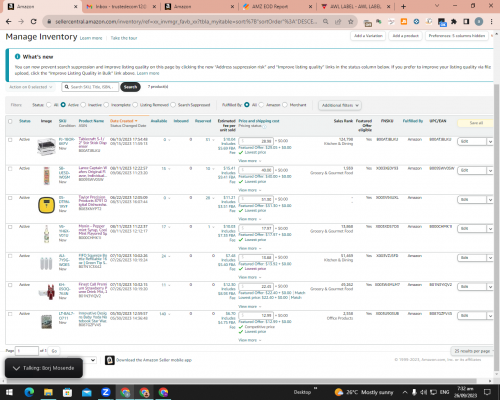Click the black Search button

coord(130,87)
